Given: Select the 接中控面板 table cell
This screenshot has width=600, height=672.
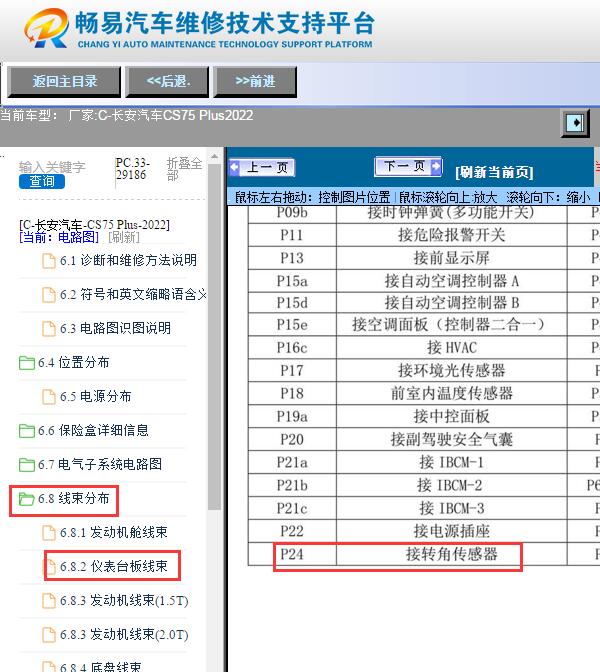Looking at the screenshot, I should tap(452, 416).
